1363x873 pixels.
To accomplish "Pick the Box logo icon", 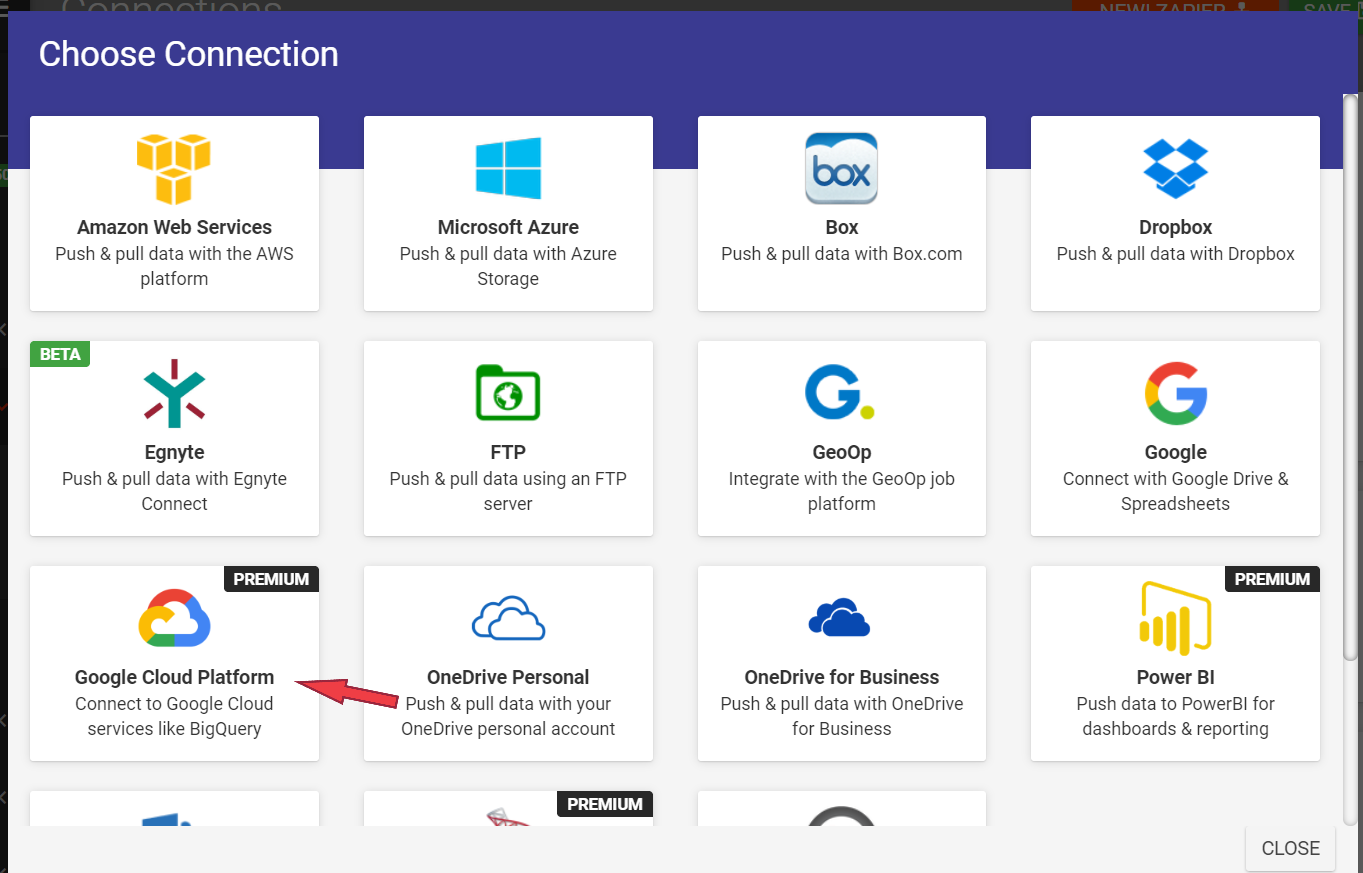I will [841, 169].
